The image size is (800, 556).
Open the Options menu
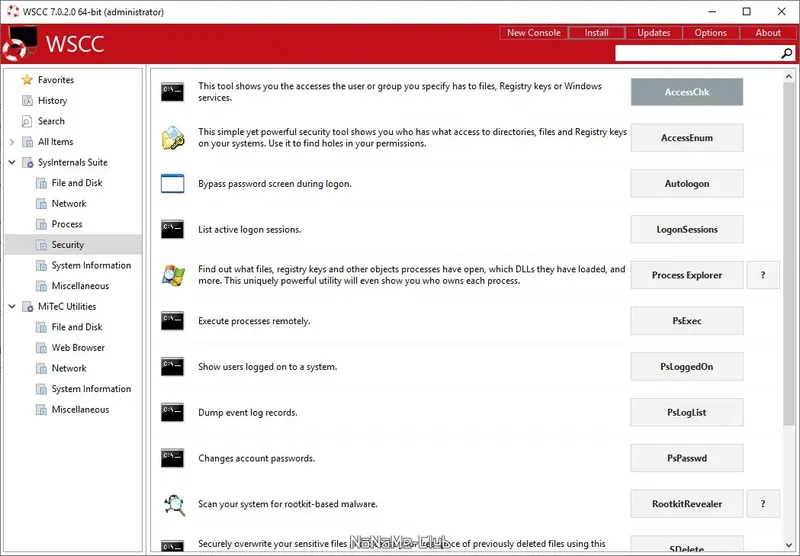click(x=711, y=33)
